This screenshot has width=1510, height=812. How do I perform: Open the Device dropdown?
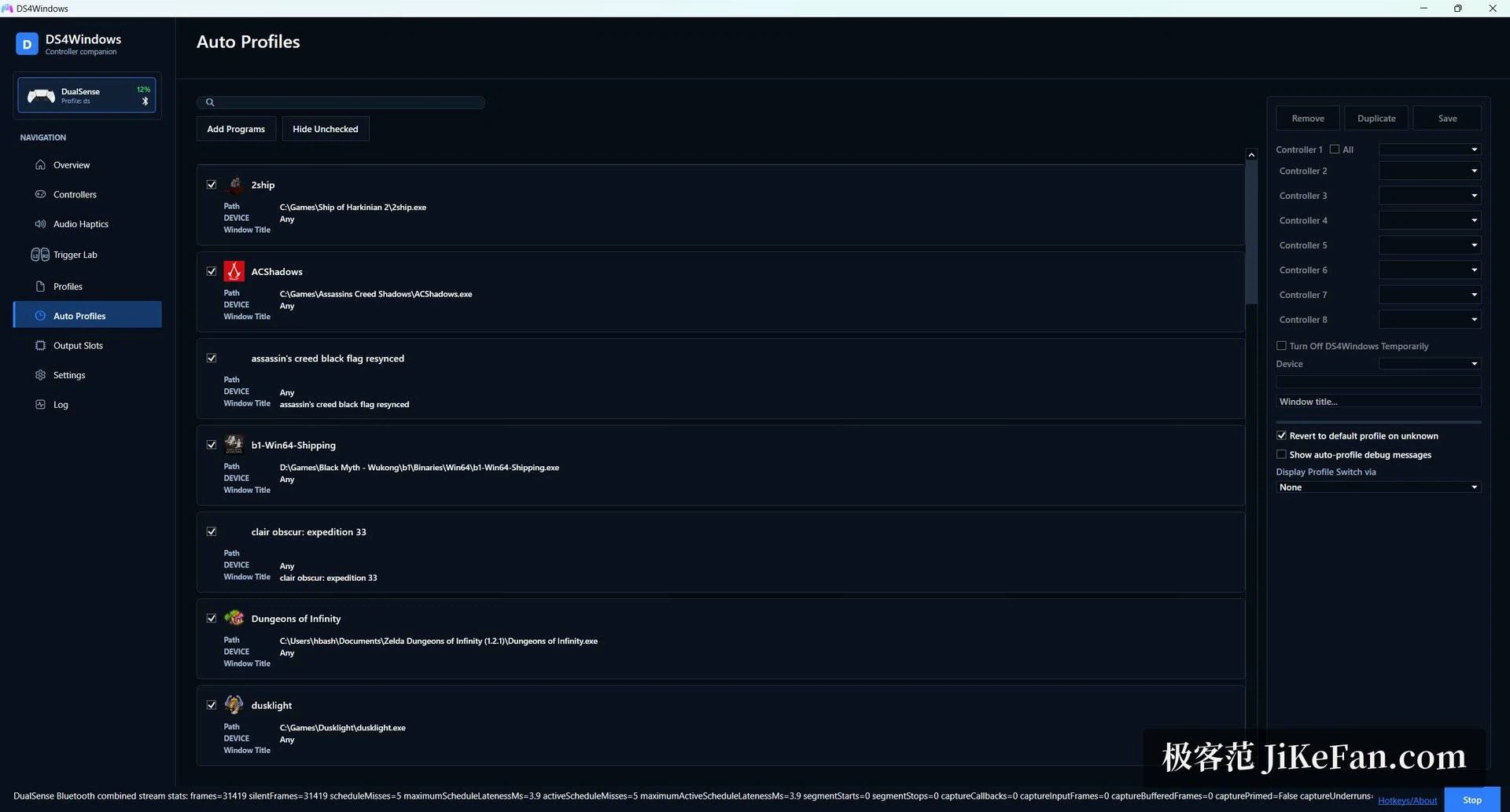click(x=1430, y=364)
